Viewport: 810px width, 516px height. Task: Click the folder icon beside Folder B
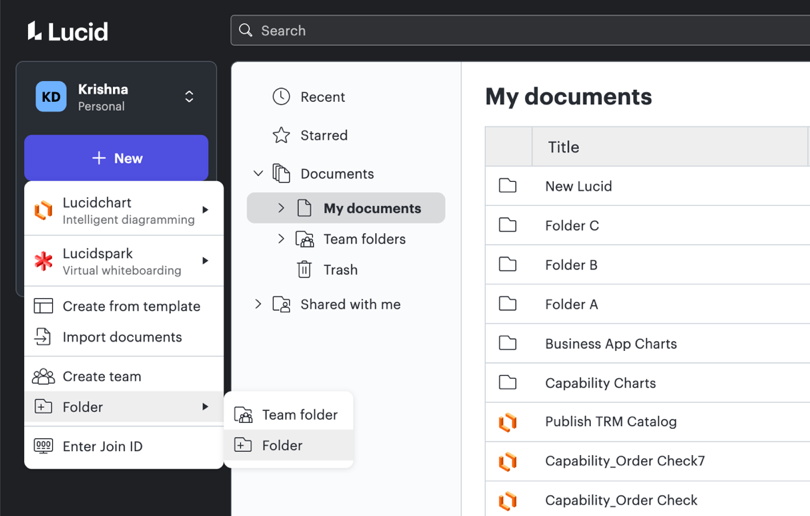[x=508, y=264]
